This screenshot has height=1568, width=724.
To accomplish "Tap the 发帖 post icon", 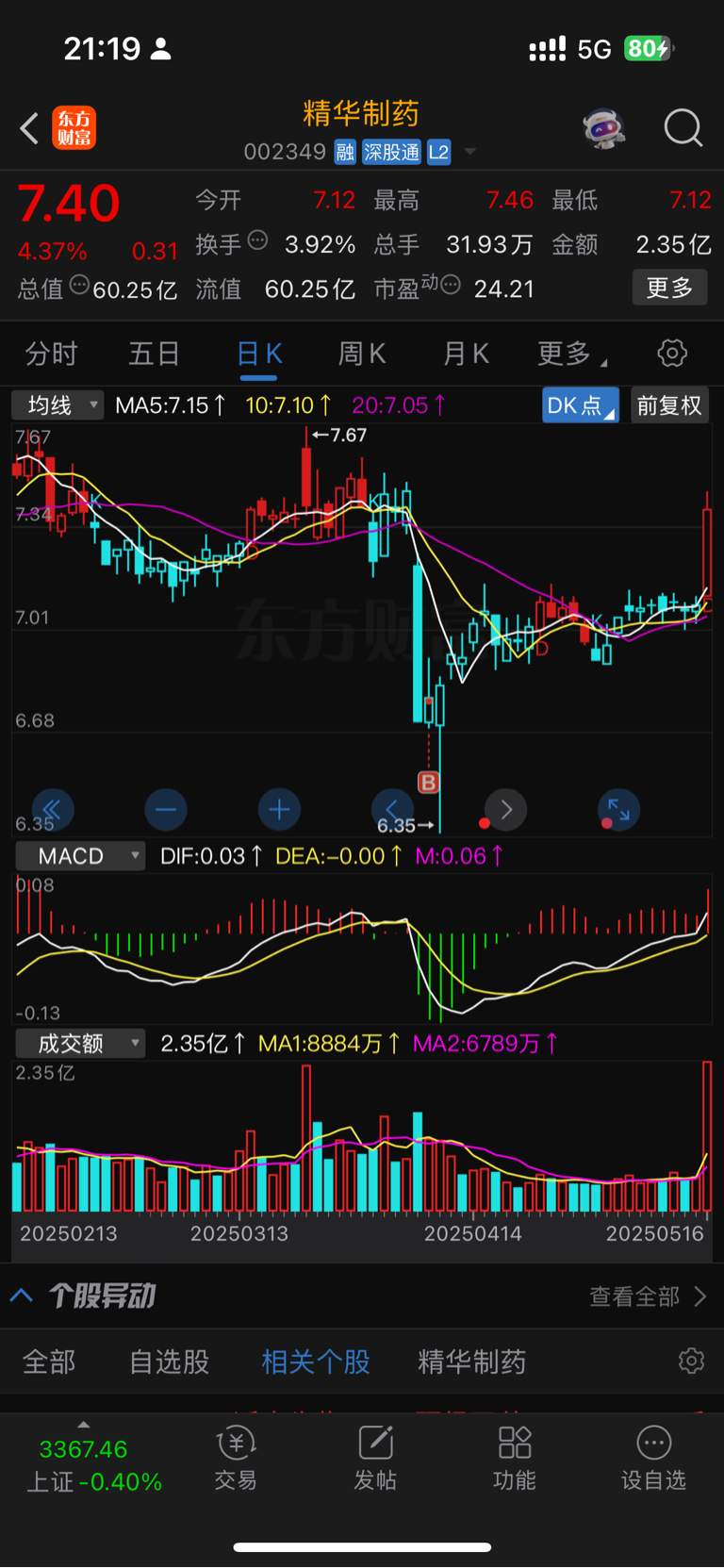I will pyautogui.click(x=375, y=1458).
